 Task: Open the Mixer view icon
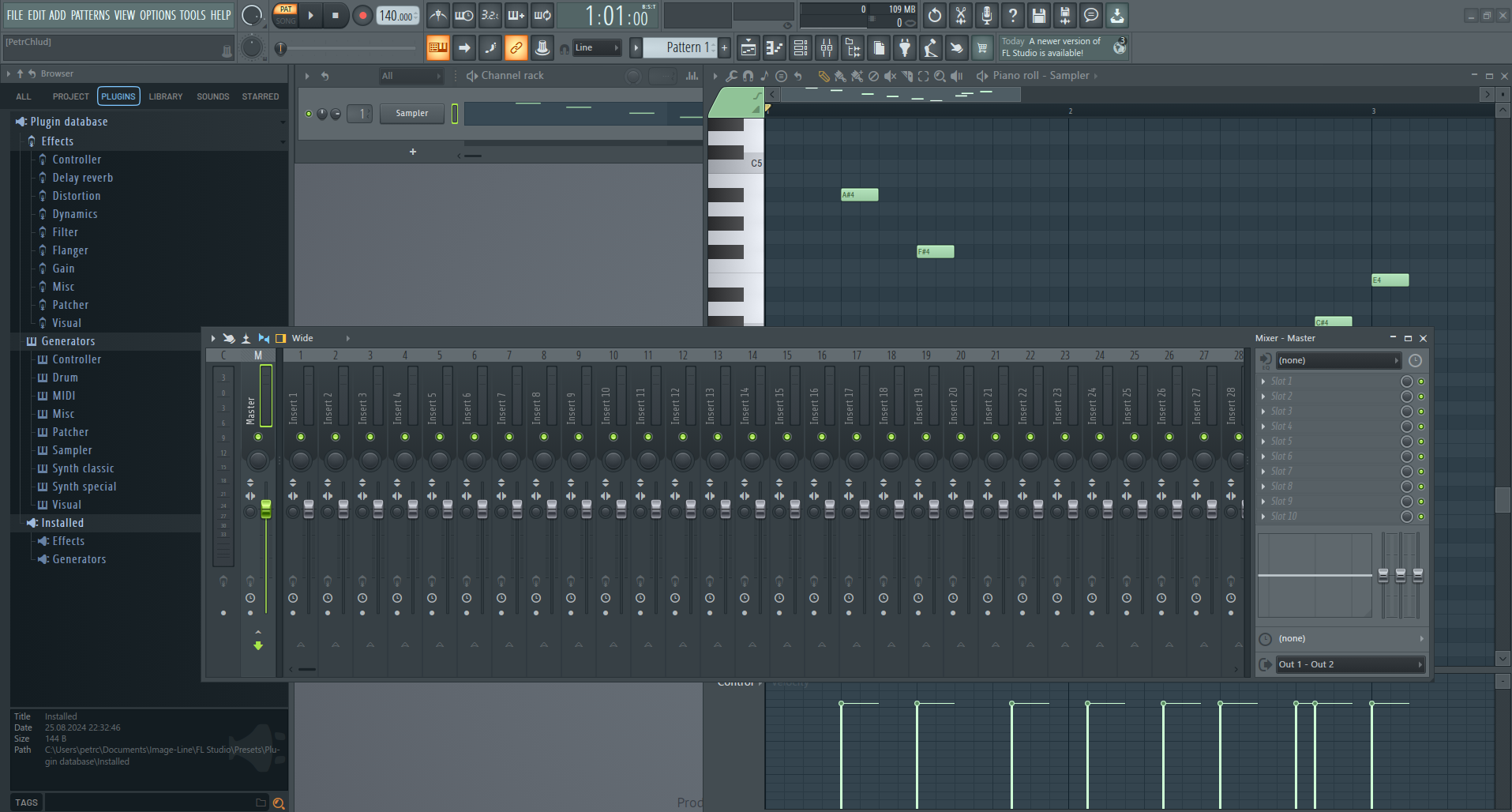coord(827,48)
